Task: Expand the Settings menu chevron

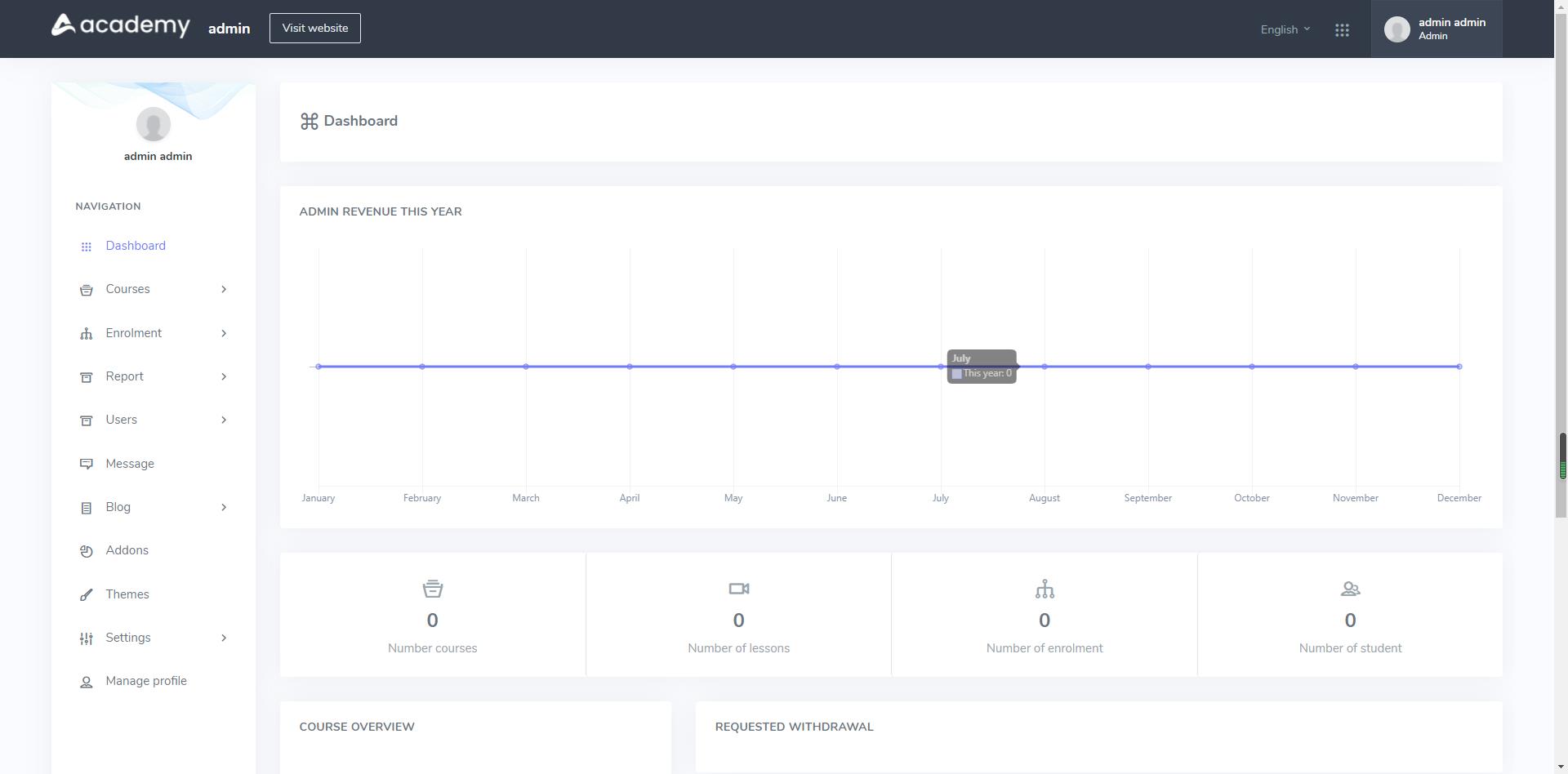Action: click(224, 638)
